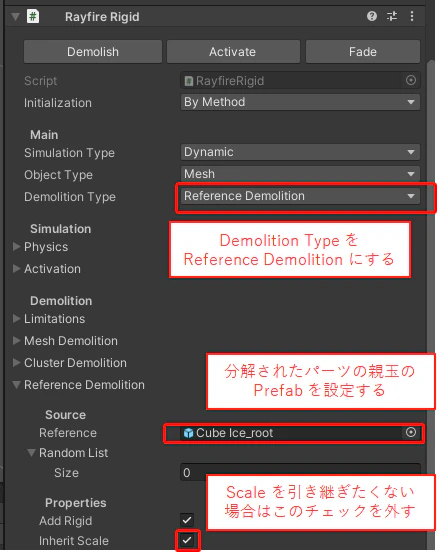Viewport: 437px width, 552px height.
Task: Open the component presets slider icon
Action: click(392, 16)
